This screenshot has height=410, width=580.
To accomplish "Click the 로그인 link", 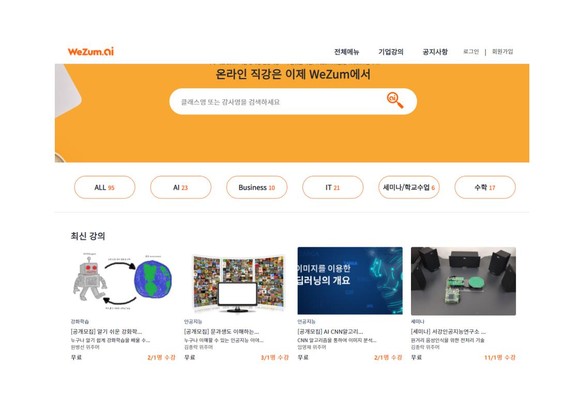I will click(471, 52).
